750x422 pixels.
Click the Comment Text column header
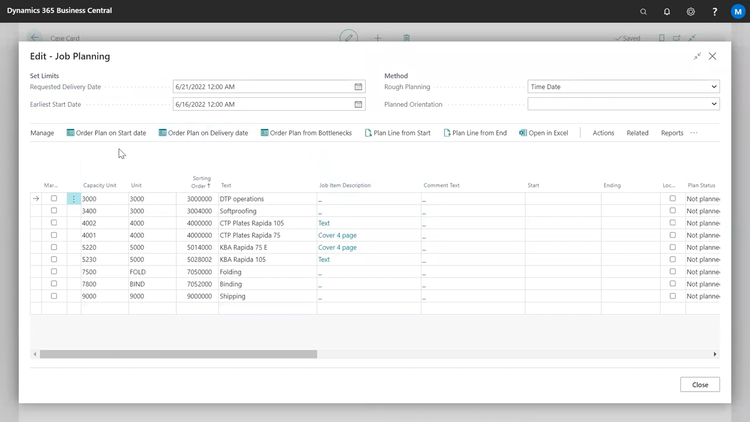click(441, 185)
